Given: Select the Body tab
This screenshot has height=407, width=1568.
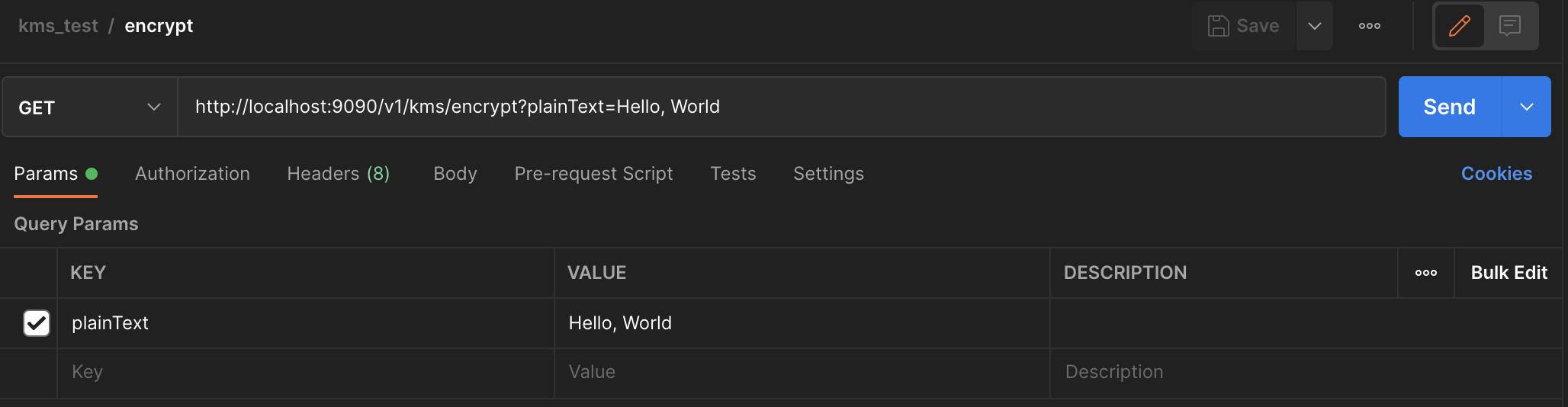Looking at the screenshot, I should point(455,174).
